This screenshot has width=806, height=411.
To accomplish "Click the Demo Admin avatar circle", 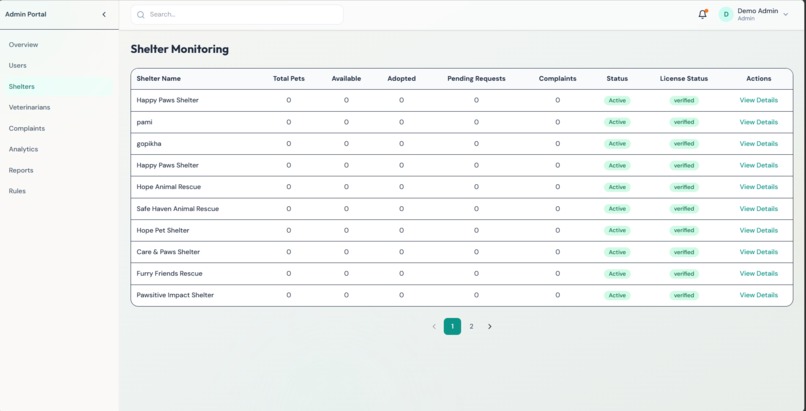I will coord(726,14).
